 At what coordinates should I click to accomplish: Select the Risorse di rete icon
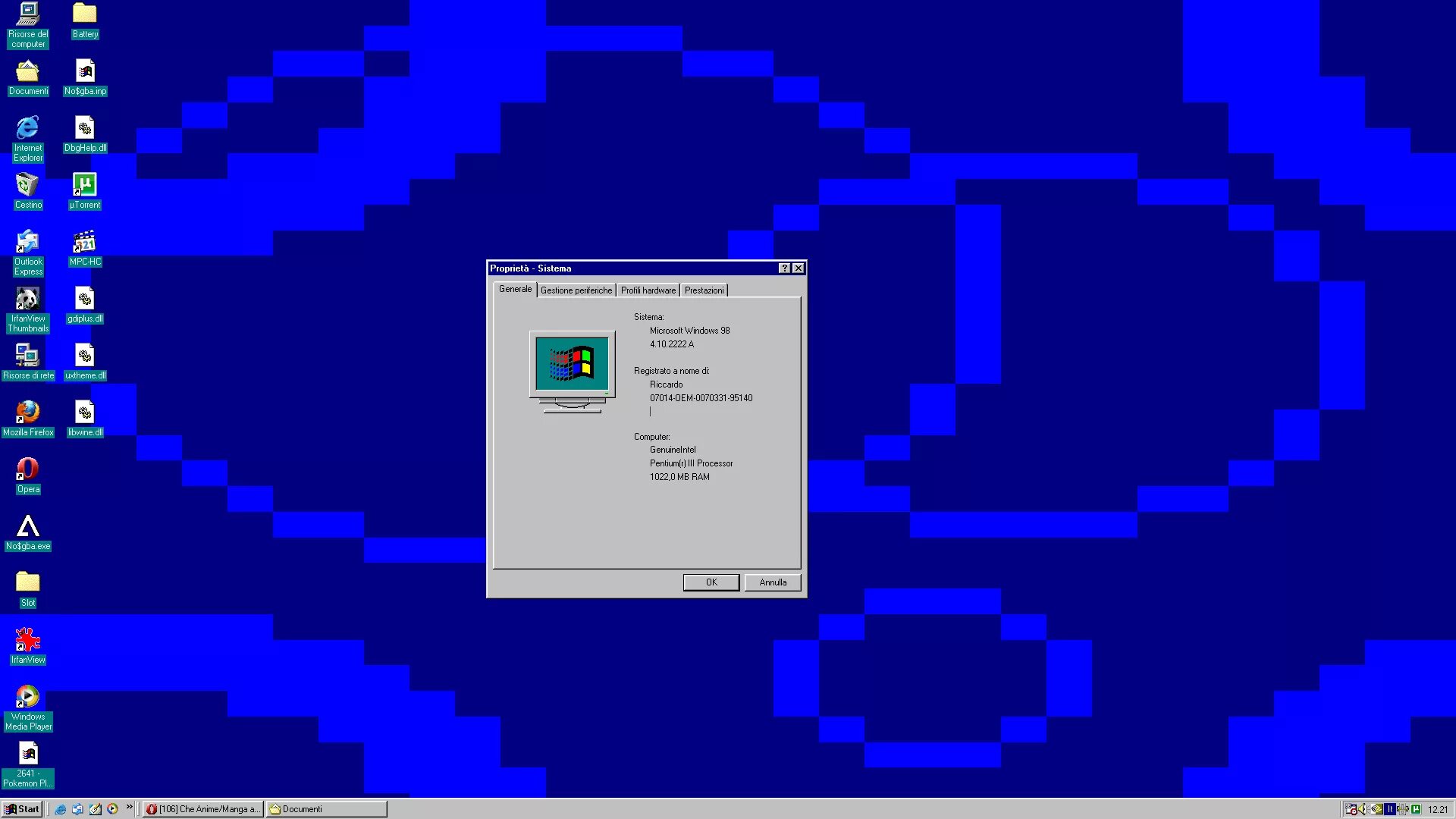point(28,362)
